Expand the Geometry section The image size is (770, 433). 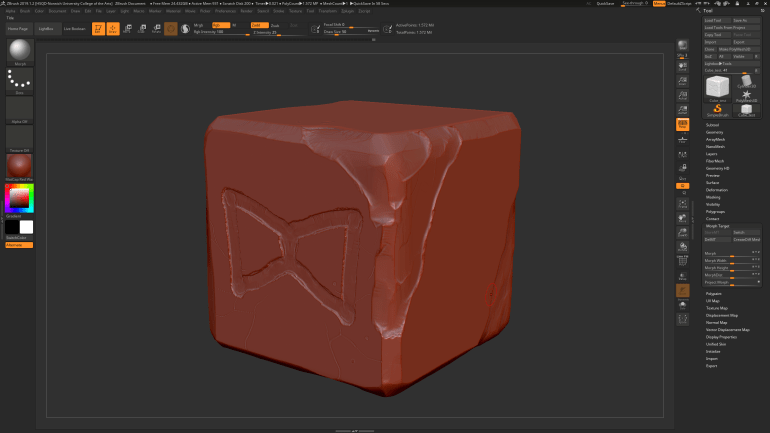[x=714, y=132]
